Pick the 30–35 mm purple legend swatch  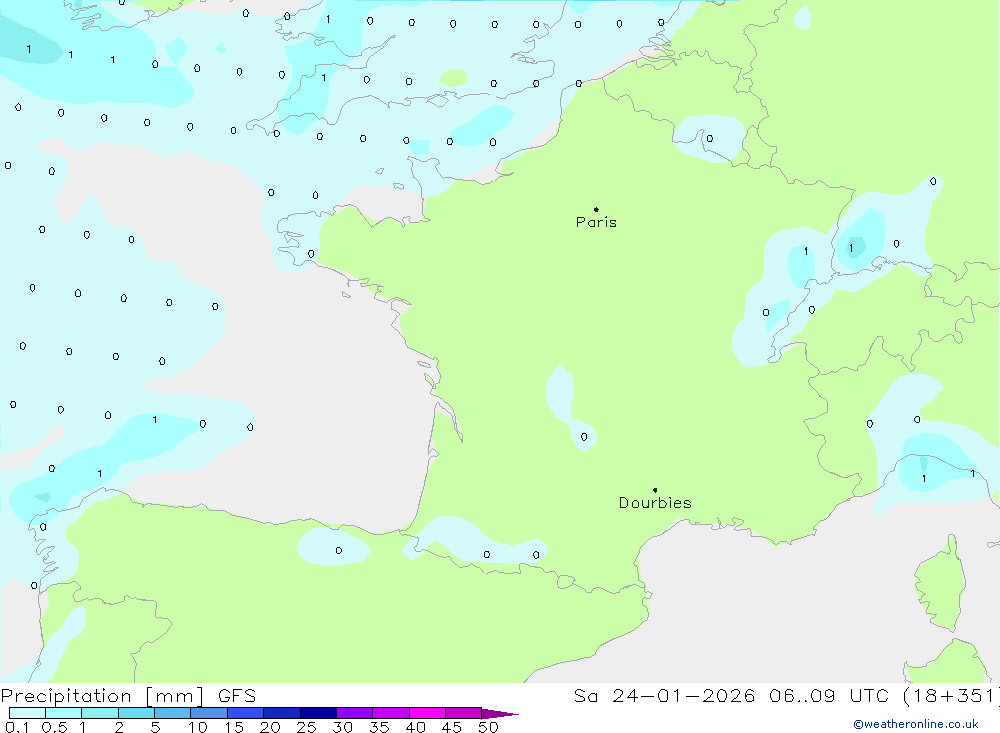355,713
